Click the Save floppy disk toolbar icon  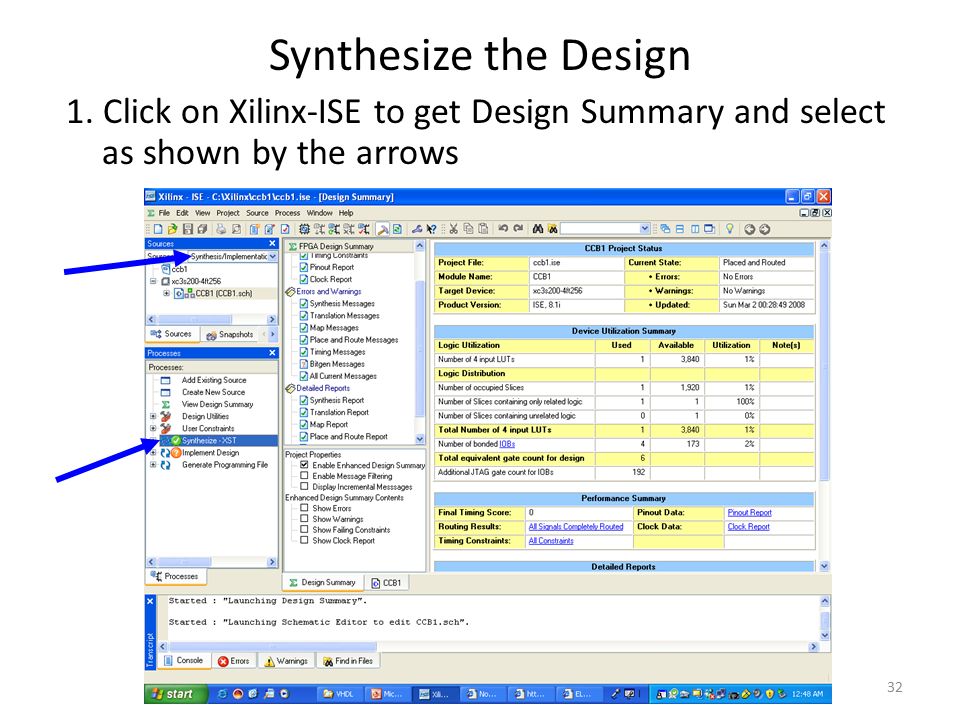click(187, 229)
